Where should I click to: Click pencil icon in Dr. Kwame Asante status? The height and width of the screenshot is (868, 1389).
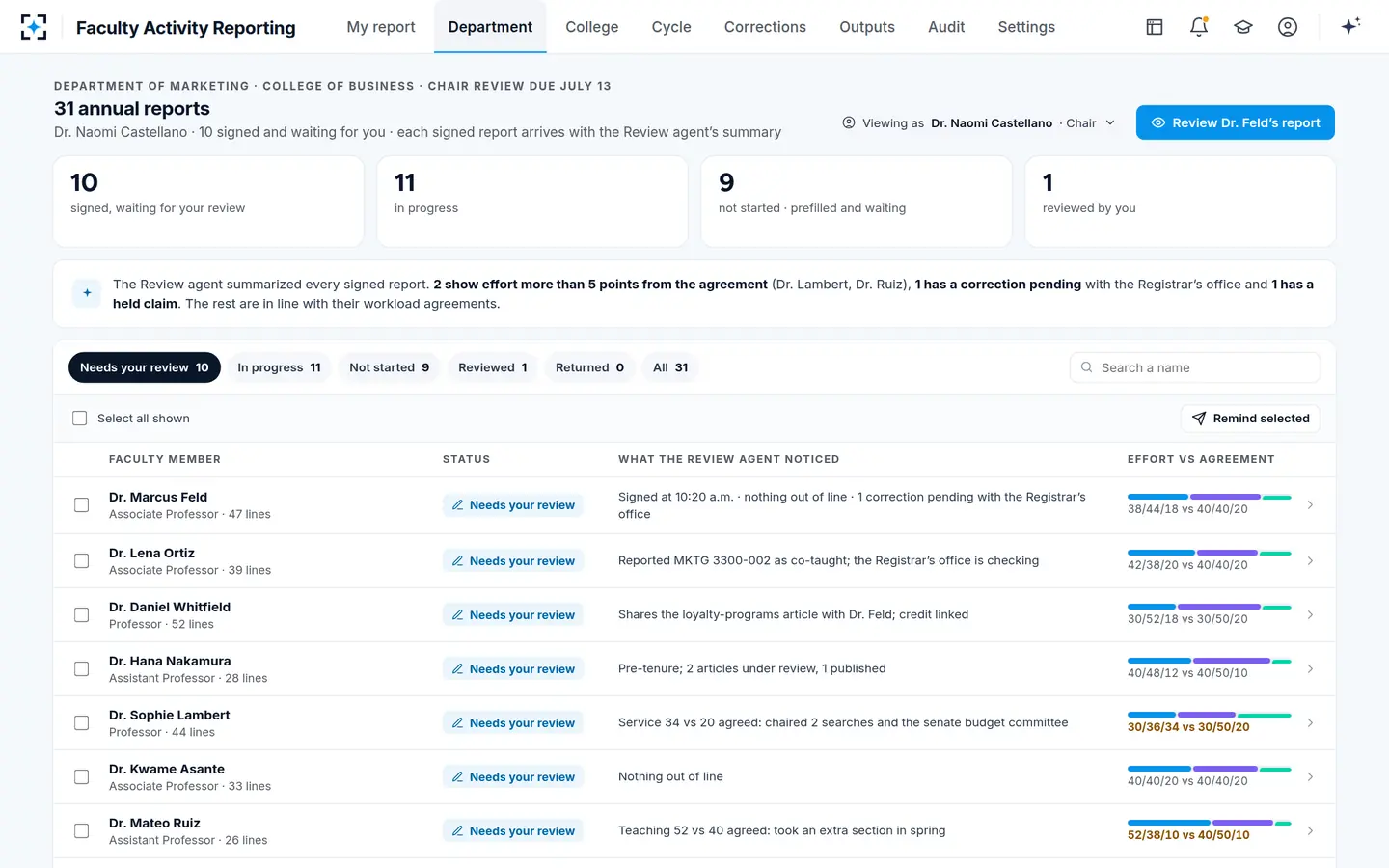(x=458, y=777)
